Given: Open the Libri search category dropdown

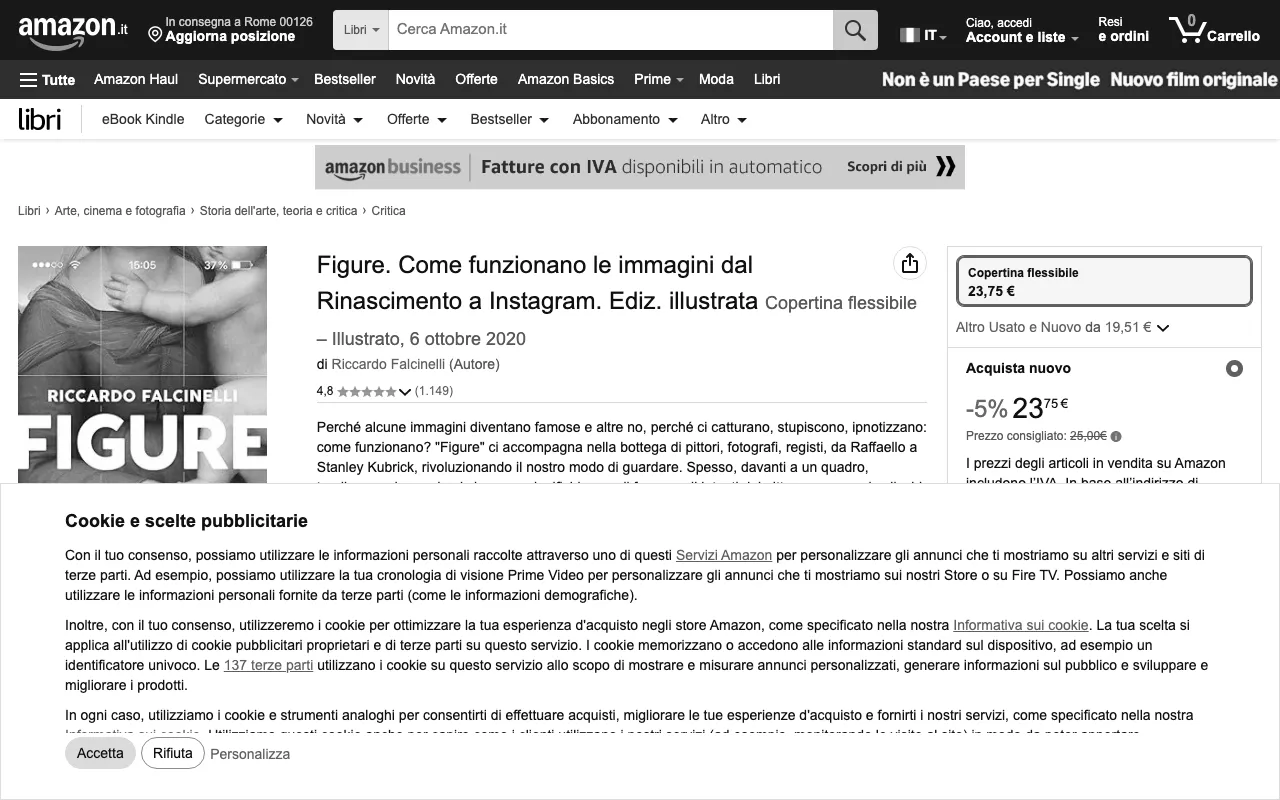Looking at the screenshot, I should point(361,30).
